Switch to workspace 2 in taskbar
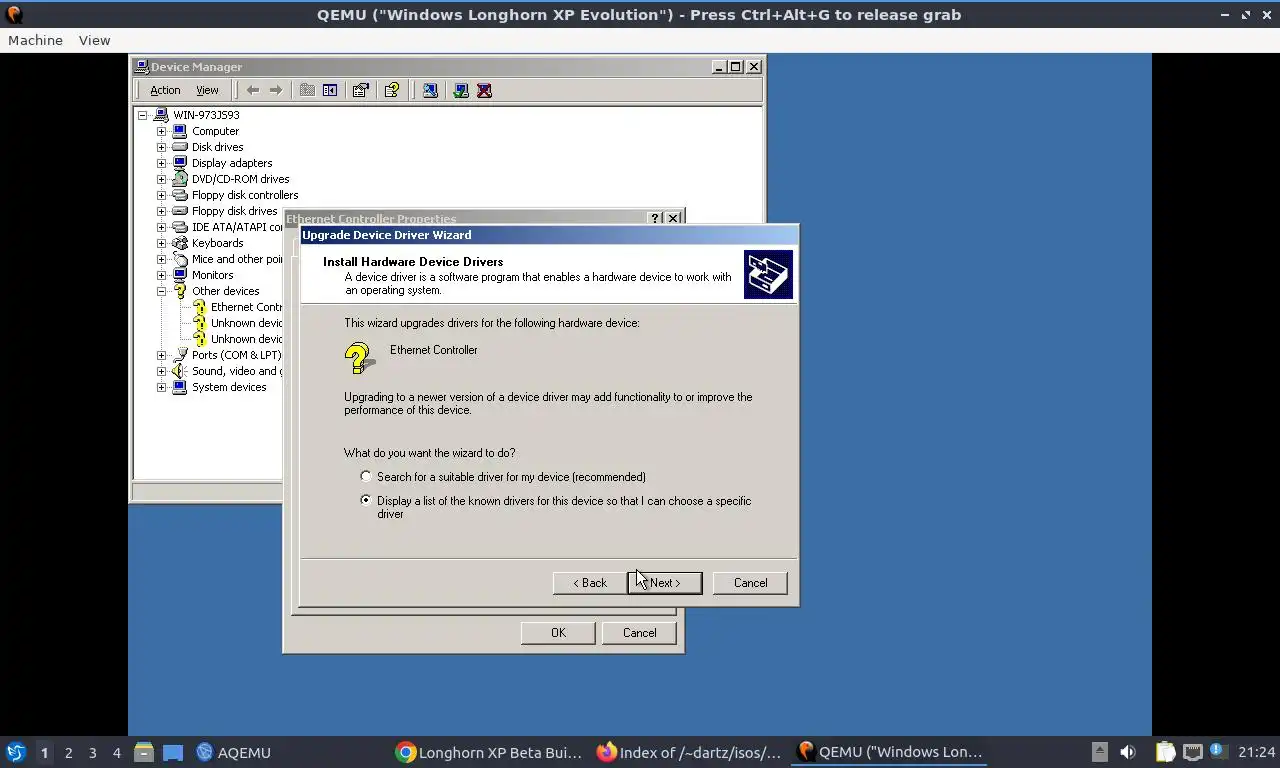This screenshot has height=768, width=1280. tap(68, 752)
